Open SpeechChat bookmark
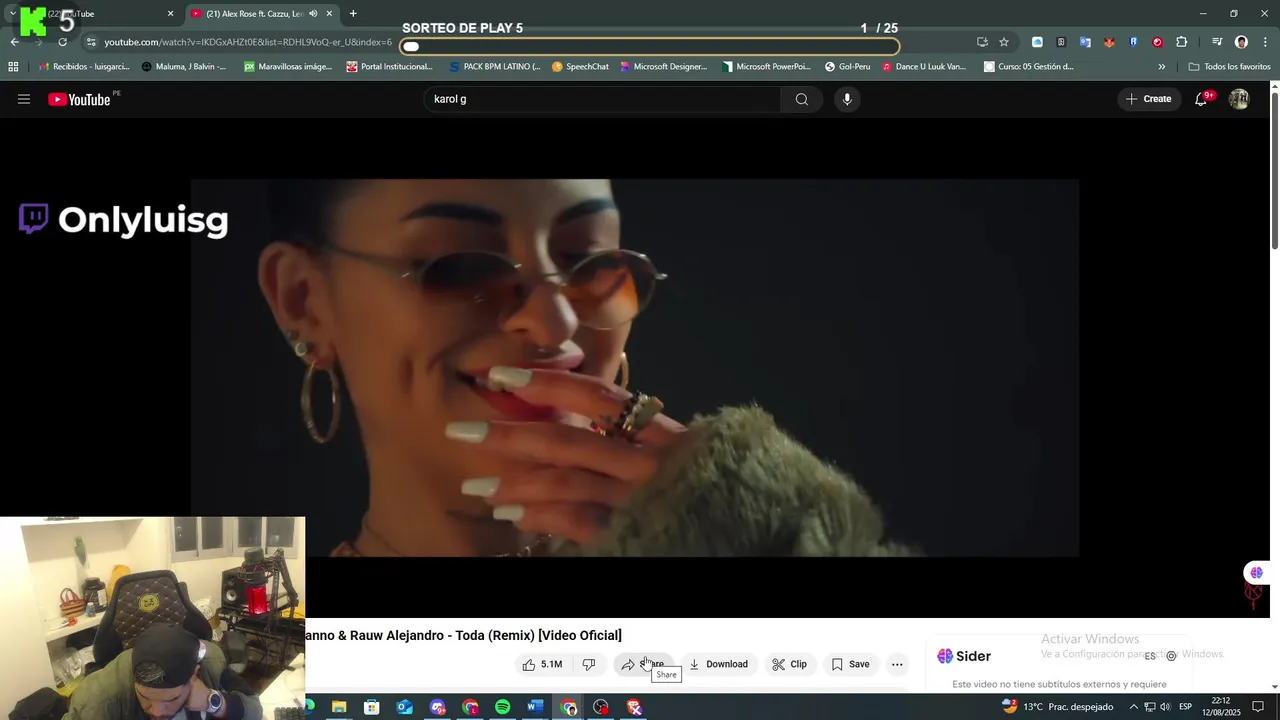Screen dimensions: 1280x720 [580, 67]
